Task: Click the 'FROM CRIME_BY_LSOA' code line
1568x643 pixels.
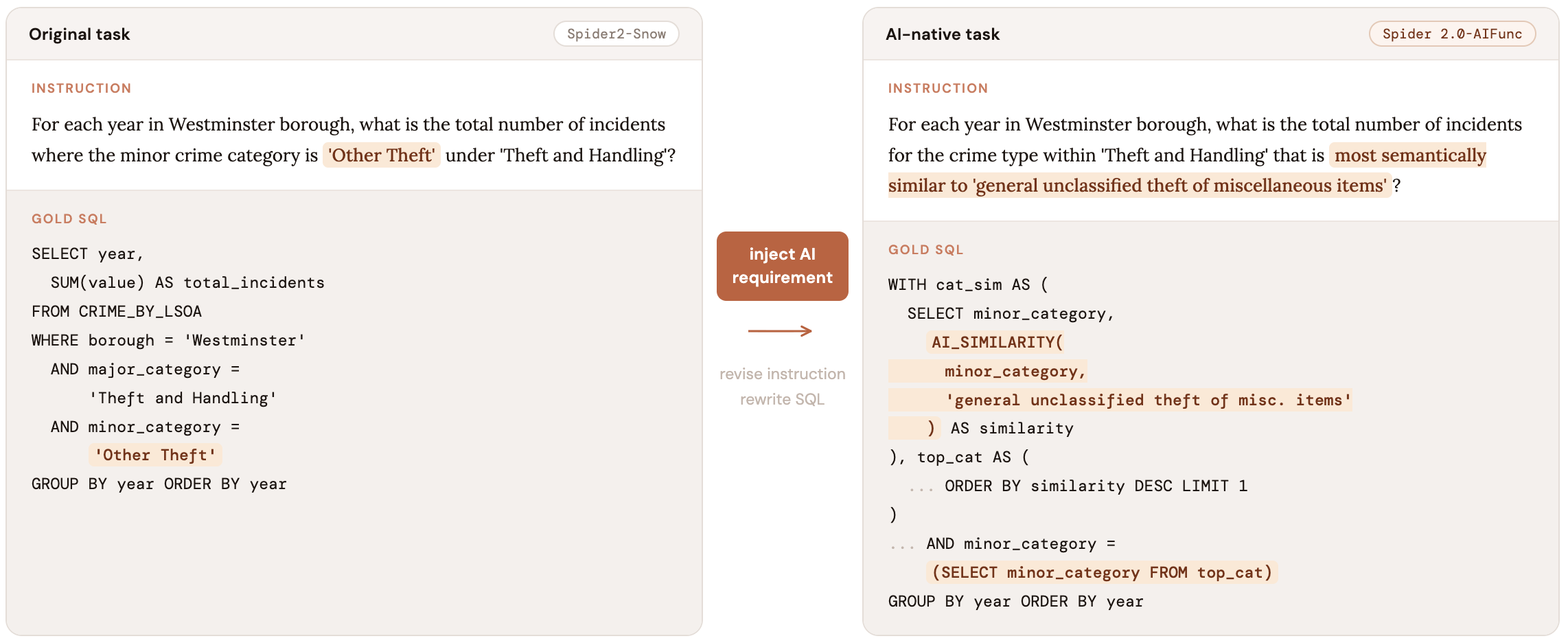Action: [117, 312]
